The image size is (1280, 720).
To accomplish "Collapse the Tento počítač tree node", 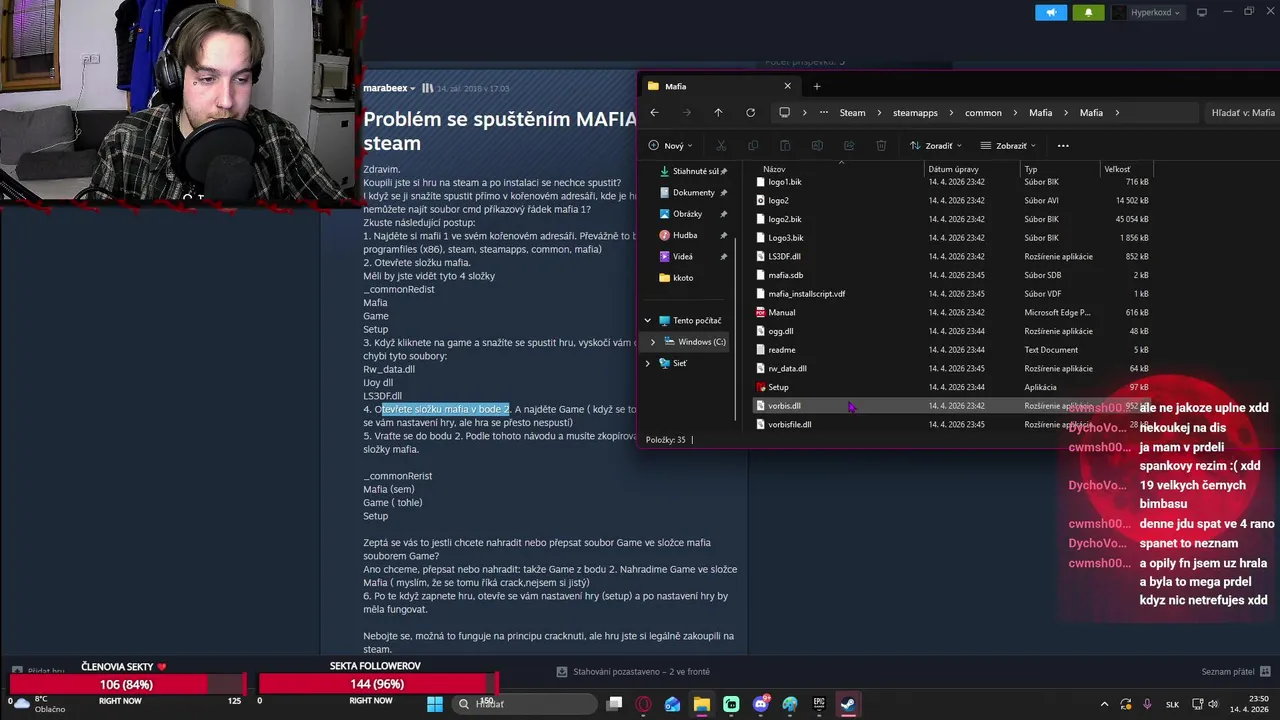I will click(647, 321).
